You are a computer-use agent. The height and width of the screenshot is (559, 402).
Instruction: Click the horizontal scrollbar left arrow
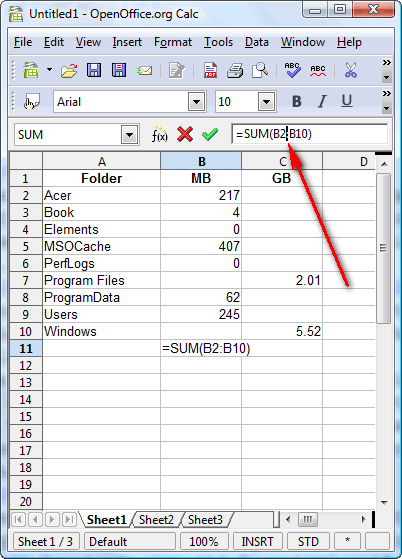coord(289,519)
